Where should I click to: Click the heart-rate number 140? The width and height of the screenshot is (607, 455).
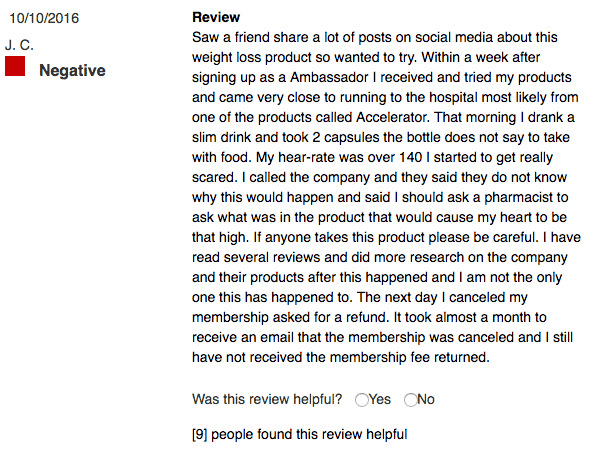tap(410, 158)
